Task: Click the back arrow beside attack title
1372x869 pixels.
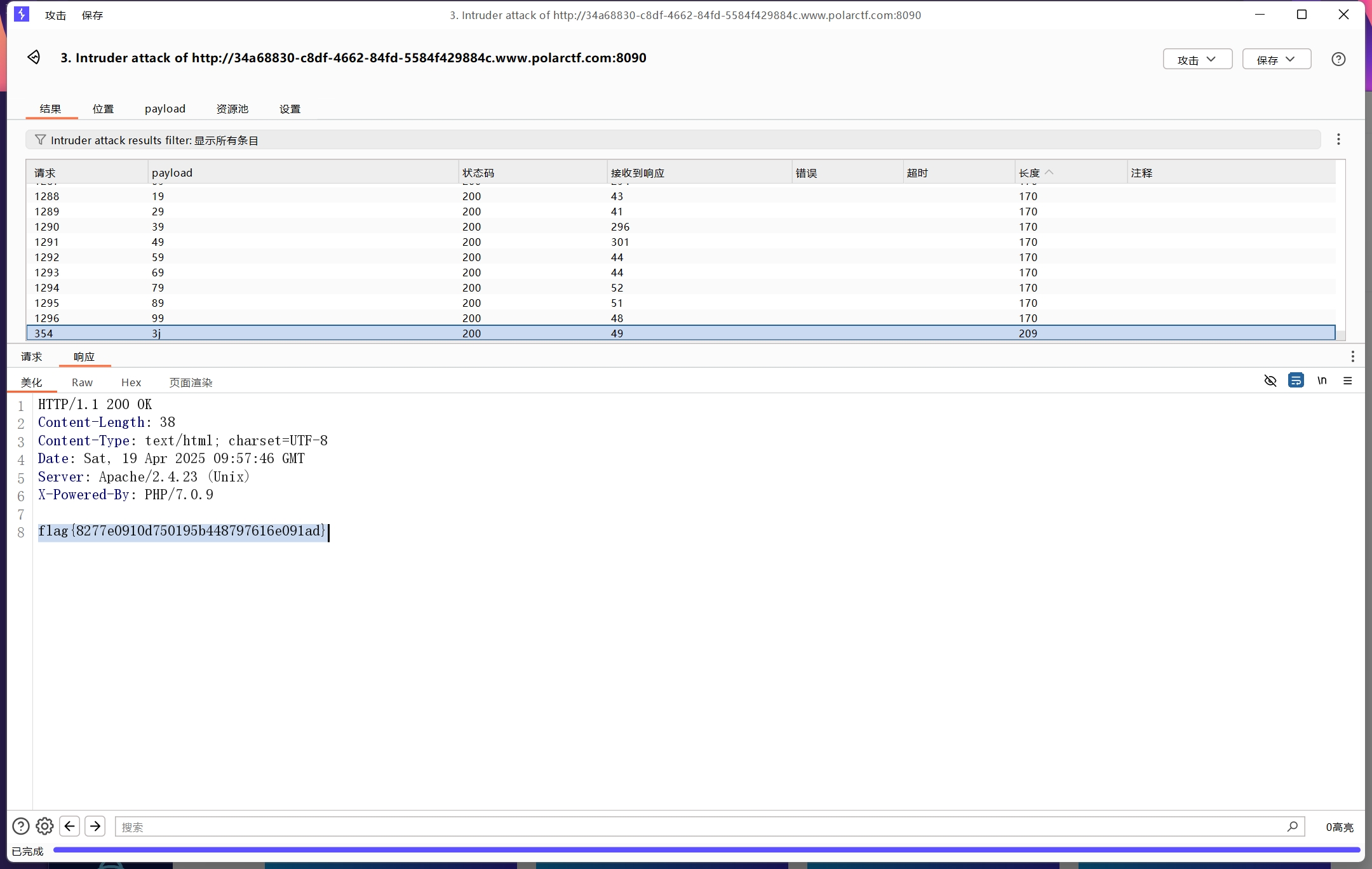Action: pos(34,58)
